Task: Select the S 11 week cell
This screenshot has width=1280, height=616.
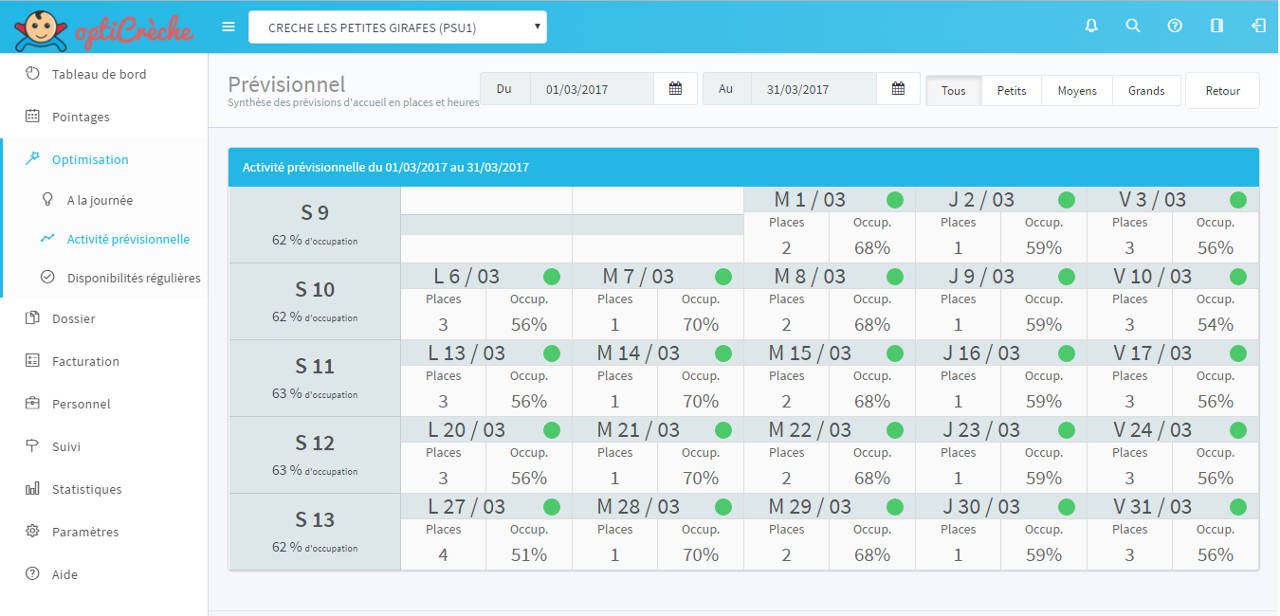Action: 314,379
